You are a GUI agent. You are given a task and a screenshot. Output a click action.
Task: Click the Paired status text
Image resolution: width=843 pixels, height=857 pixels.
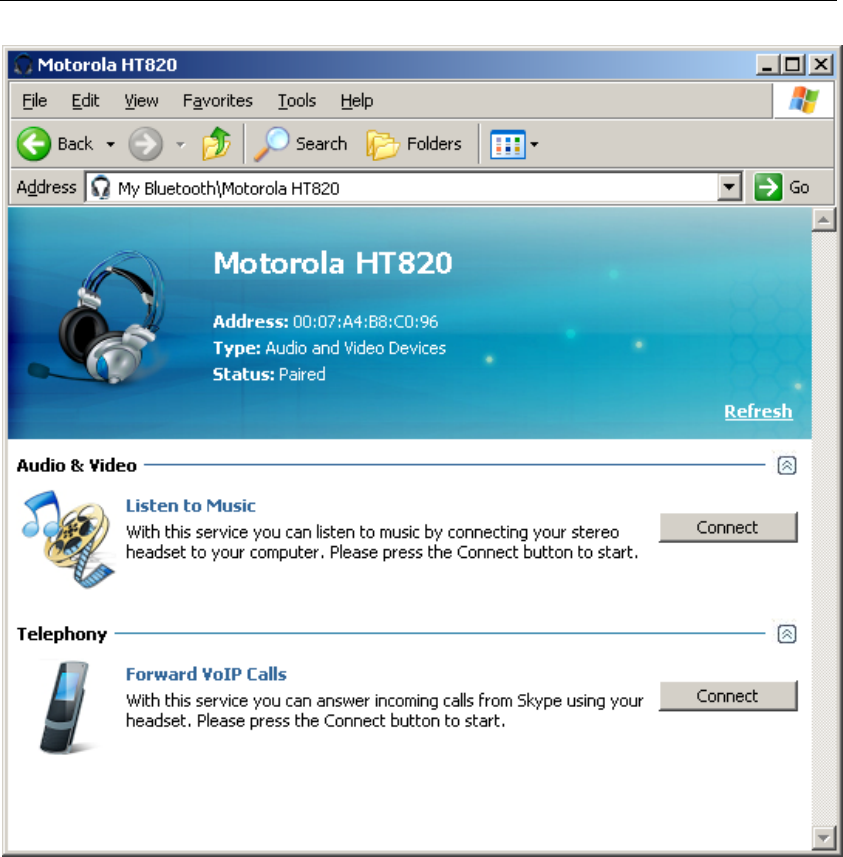point(302,374)
